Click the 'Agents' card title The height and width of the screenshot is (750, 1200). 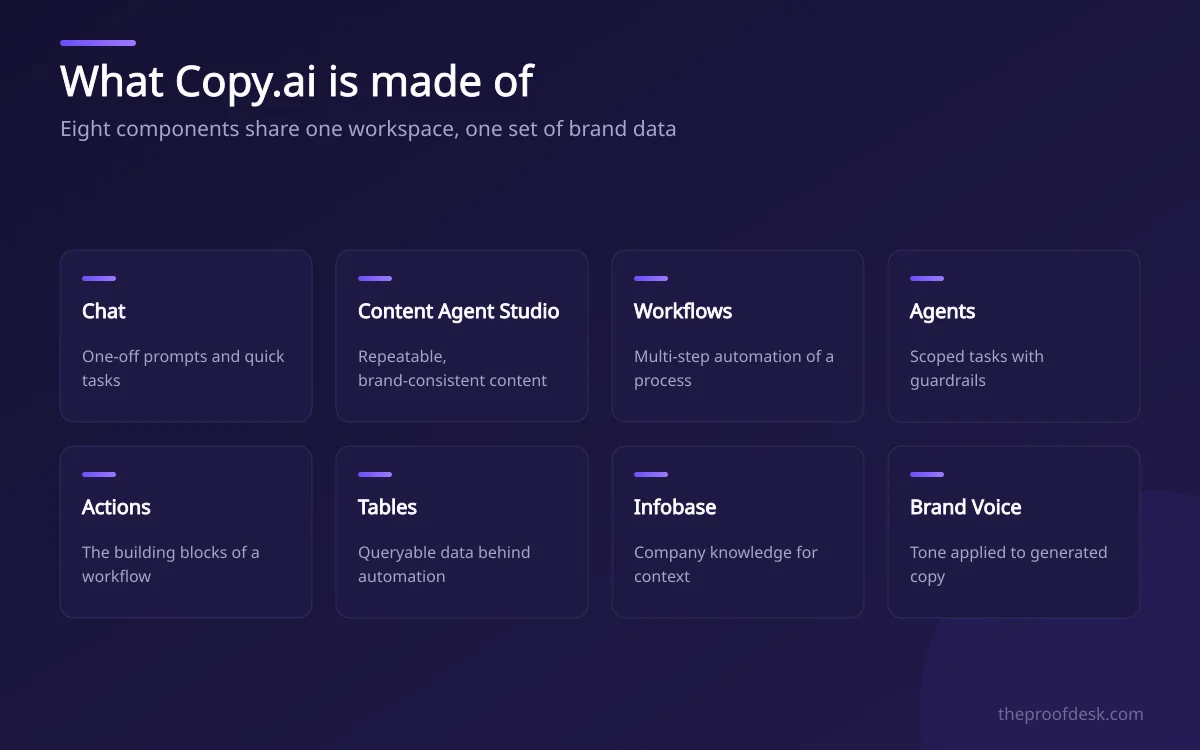pos(942,311)
